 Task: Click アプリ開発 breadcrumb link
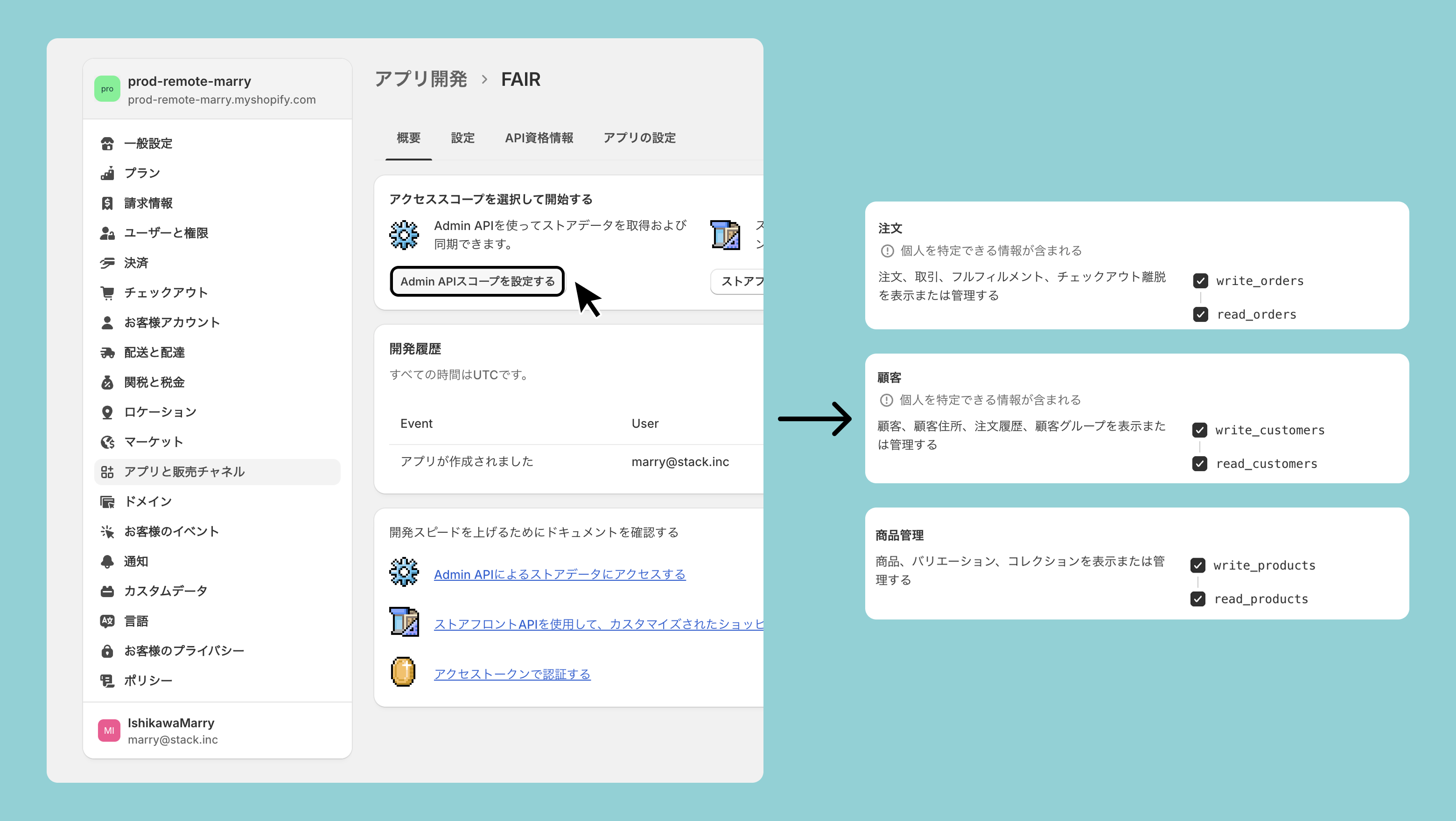click(420, 80)
